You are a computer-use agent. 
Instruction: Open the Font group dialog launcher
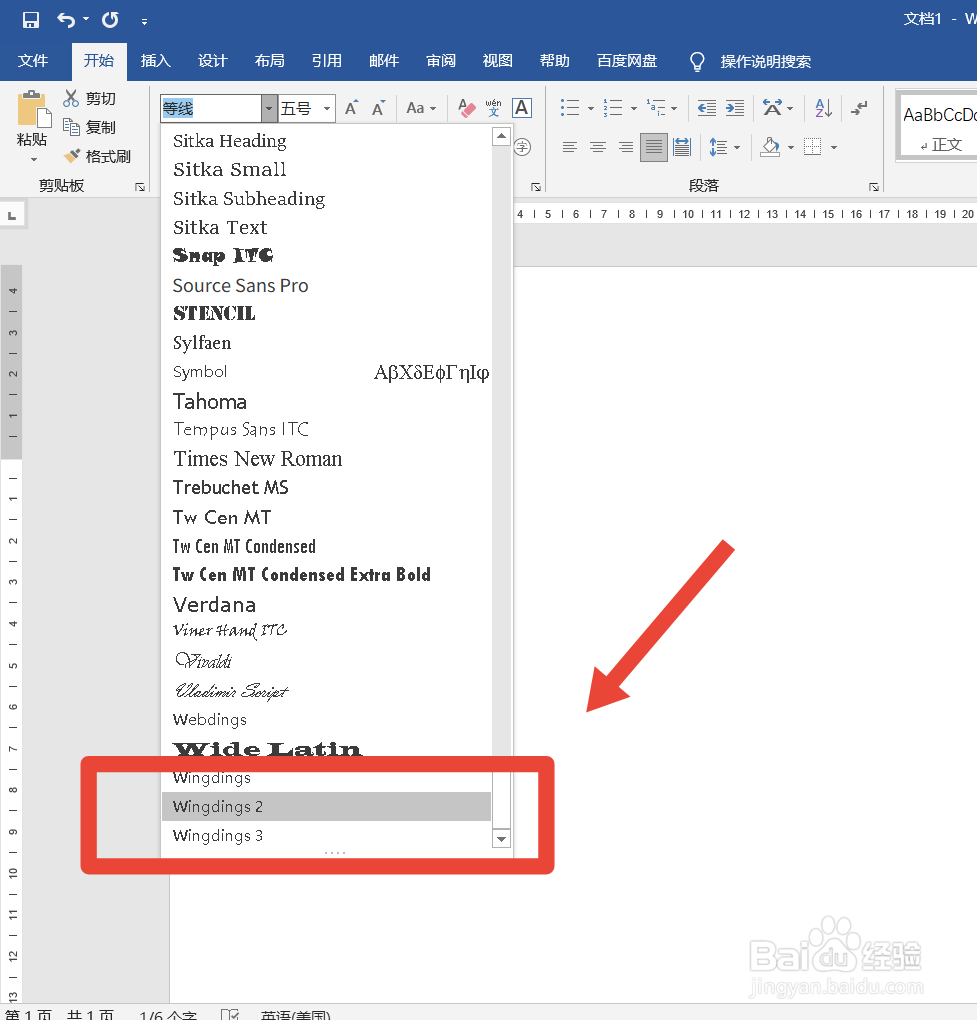click(535, 187)
